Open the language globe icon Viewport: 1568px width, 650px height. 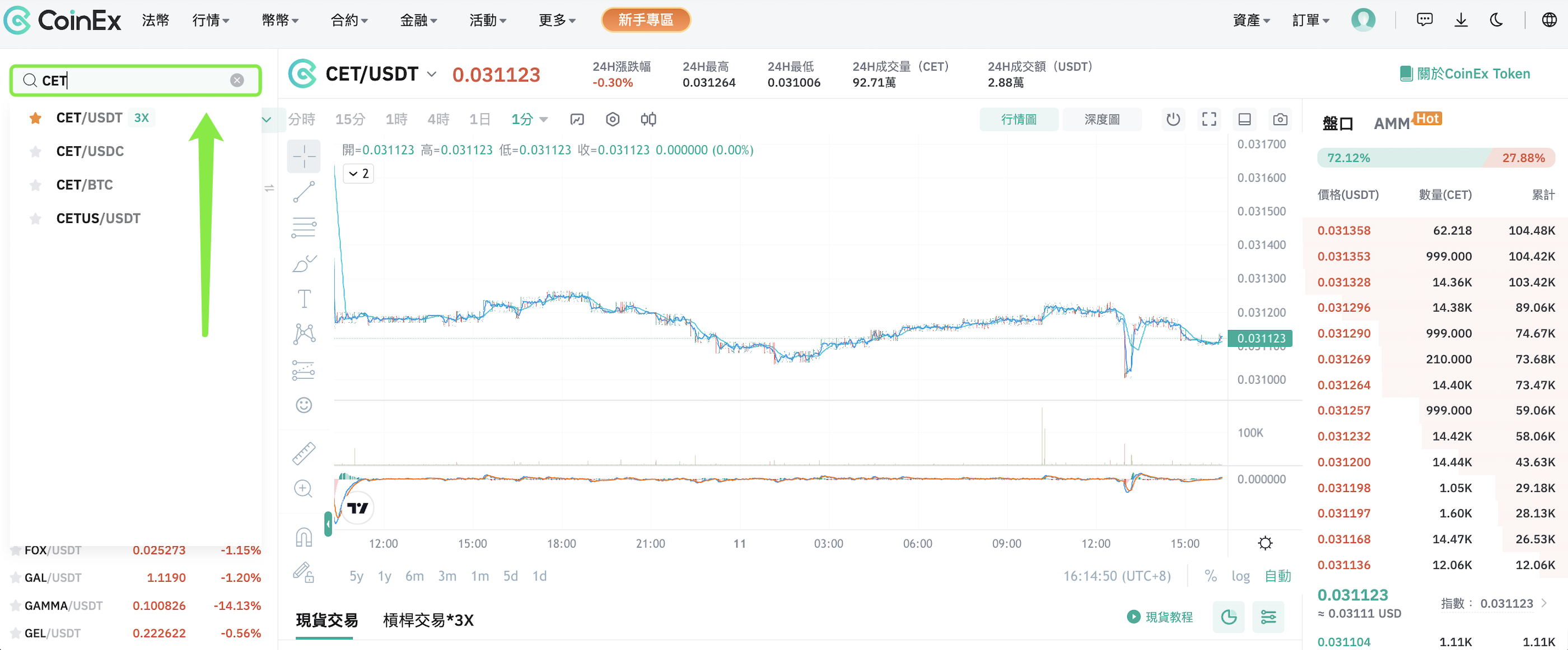1548,20
